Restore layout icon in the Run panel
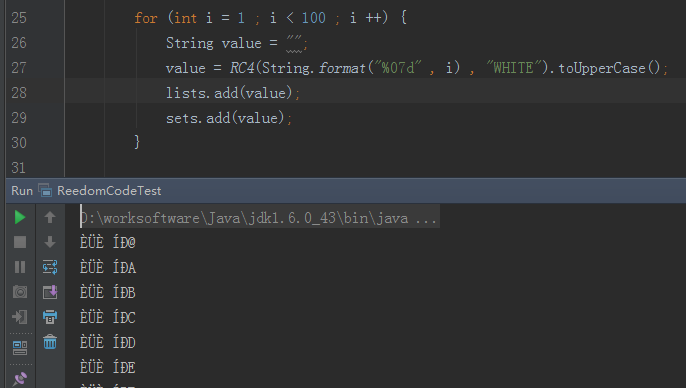Image resolution: width=686 pixels, height=388 pixels. pos(20,348)
